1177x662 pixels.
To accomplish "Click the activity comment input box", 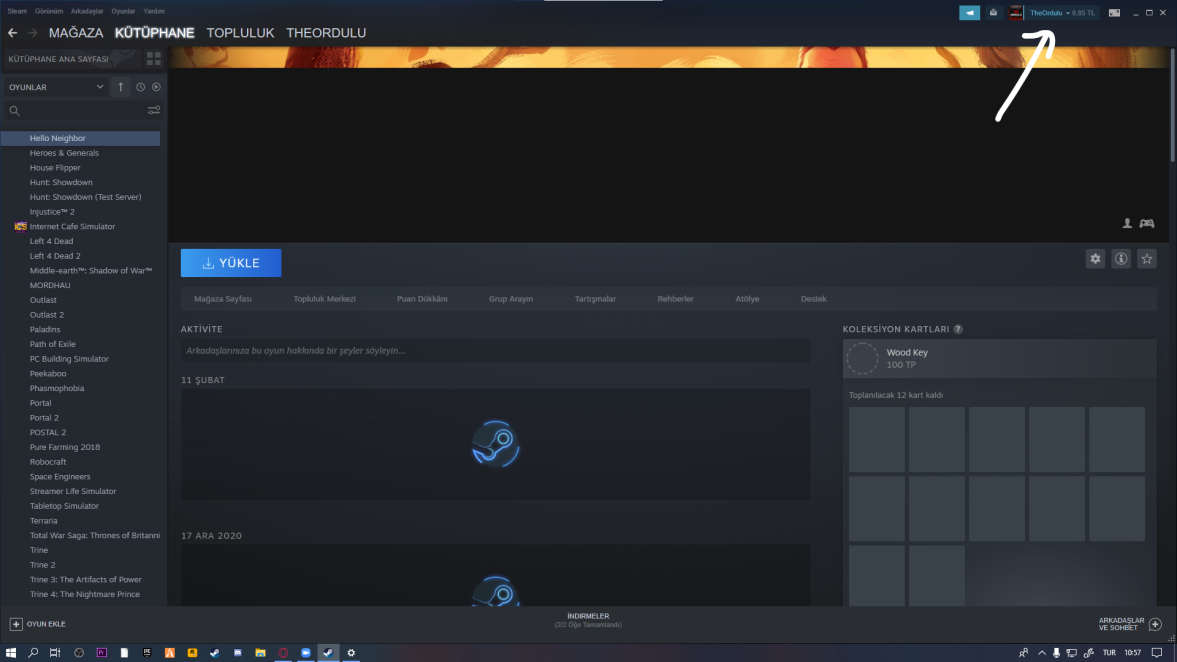I will 495,351.
